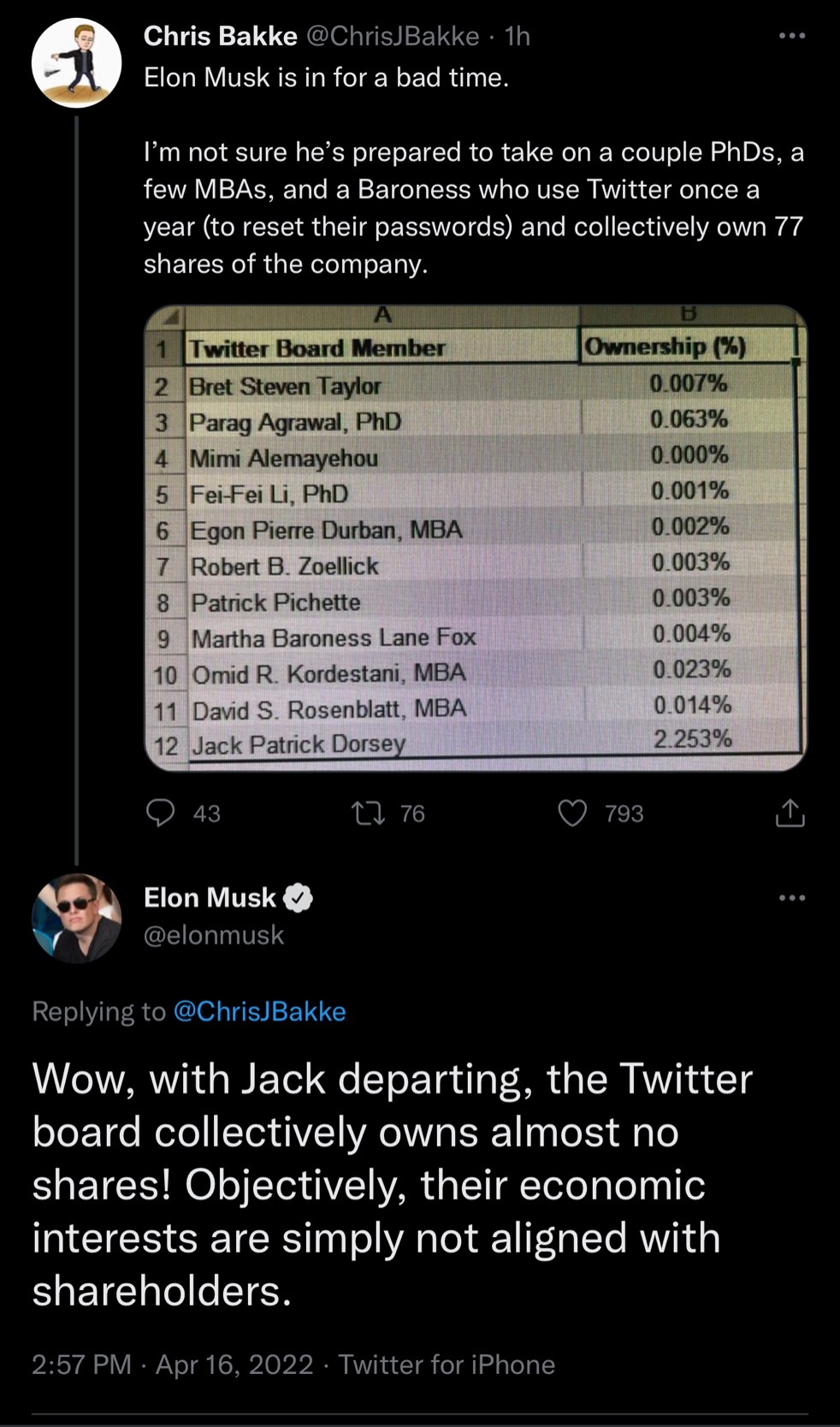The height and width of the screenshot is (1427, 840).
Task: Click the 1h timestamp on Chris Bakke's tweet
Action: click(518, 36)
